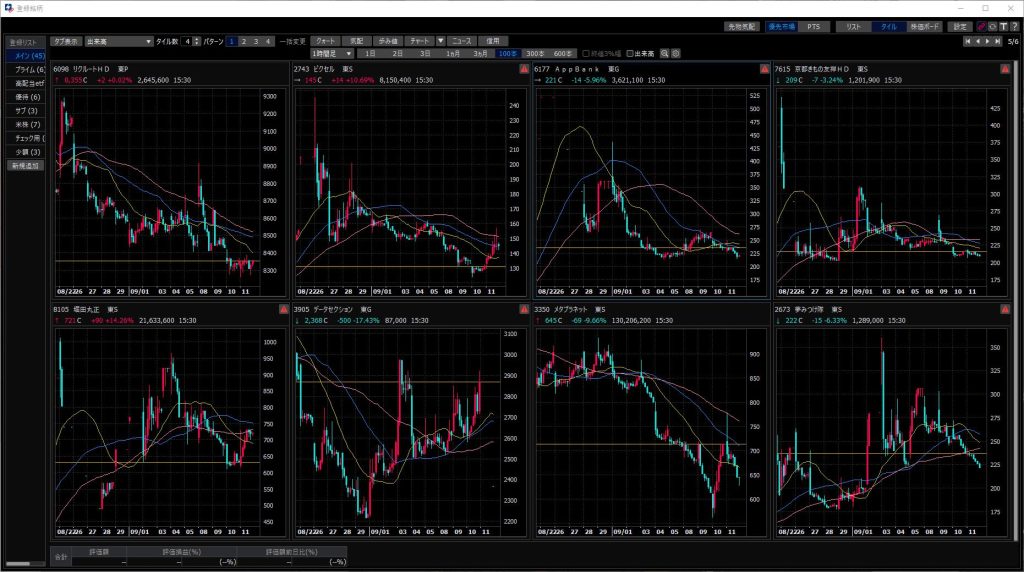Jump to the first page with skip-back arrow
This screenshot has width=1024, height=572.
[x=967, y=42]
